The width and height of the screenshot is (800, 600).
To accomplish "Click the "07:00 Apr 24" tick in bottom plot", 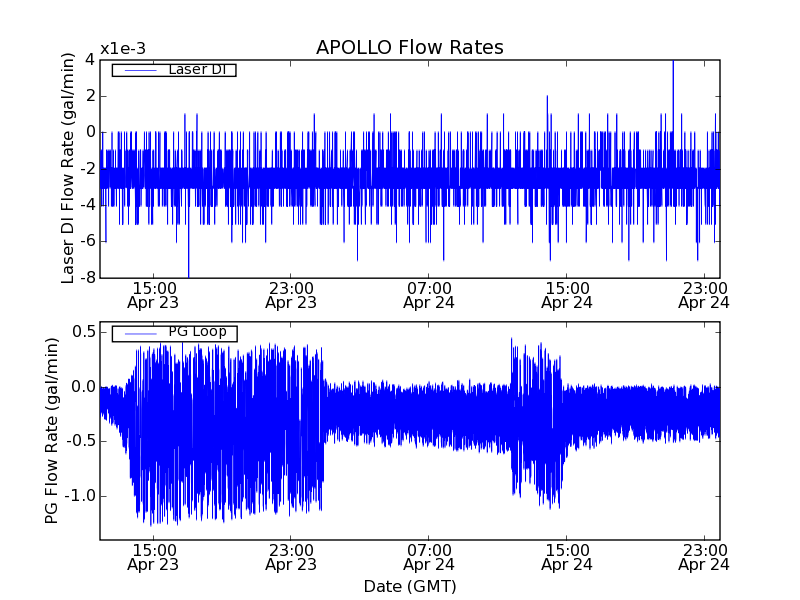I will (x=429, y=556).
